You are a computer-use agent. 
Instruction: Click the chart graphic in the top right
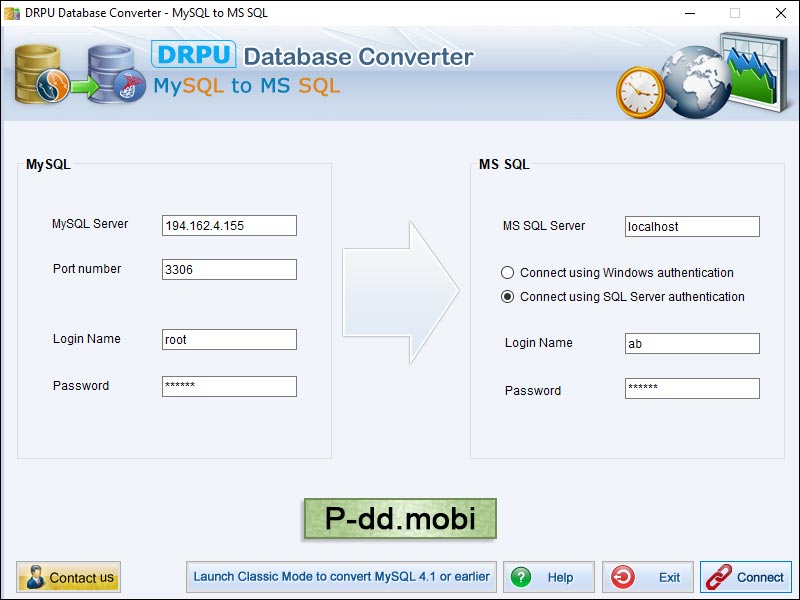[750, 70]
